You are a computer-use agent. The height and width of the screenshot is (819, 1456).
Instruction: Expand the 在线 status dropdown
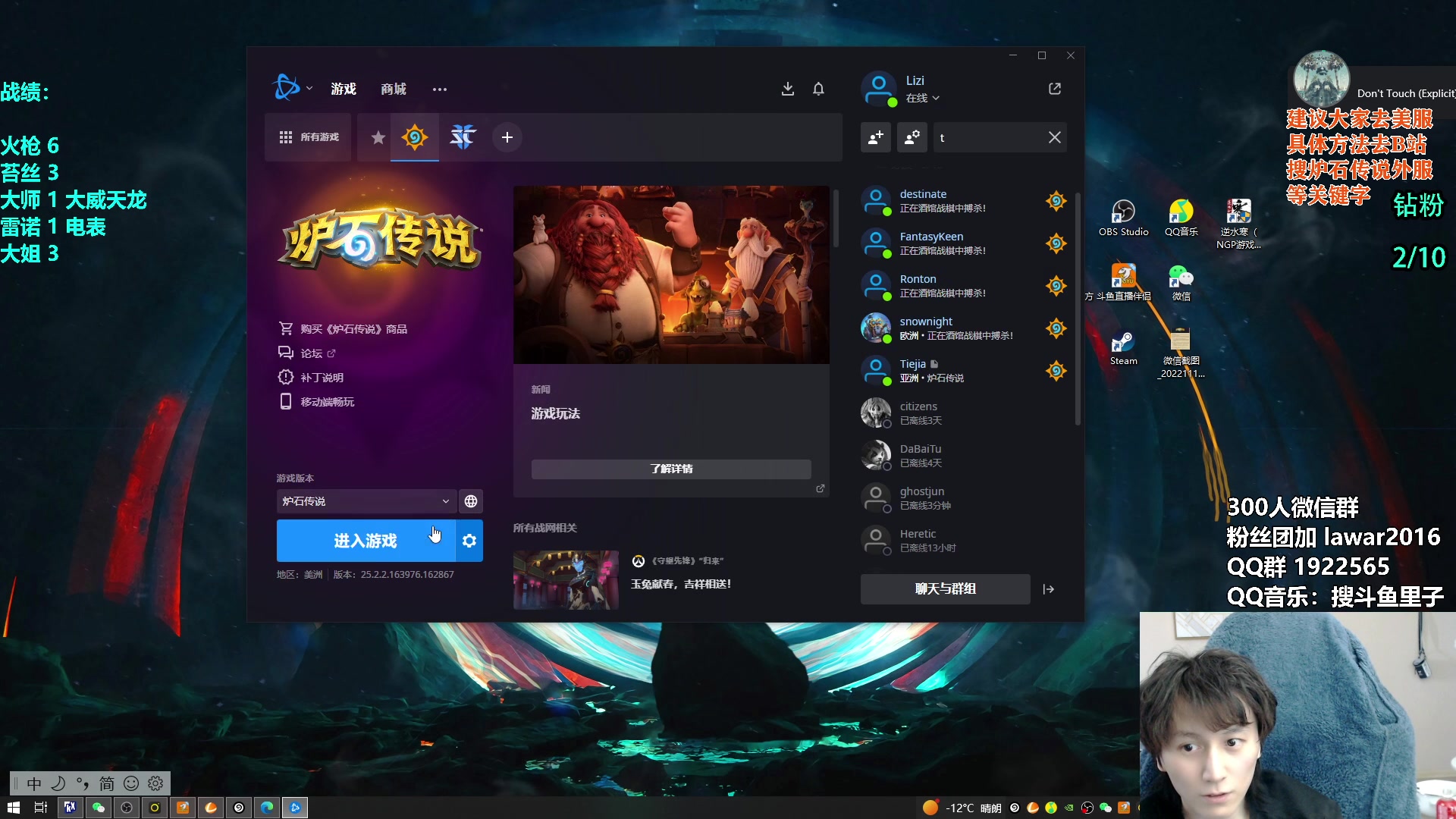(x=923, y=98)
